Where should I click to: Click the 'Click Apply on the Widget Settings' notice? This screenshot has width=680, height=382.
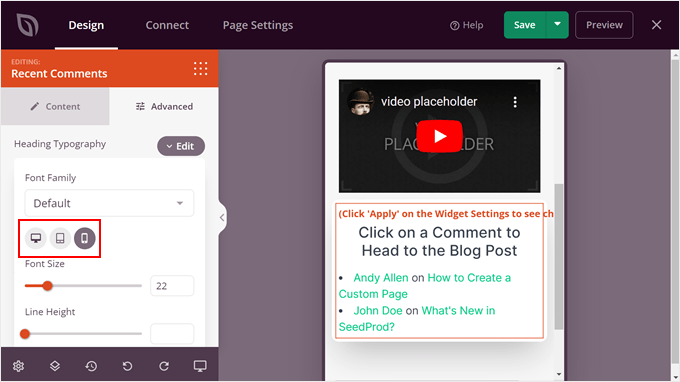(x=446, y=214)
